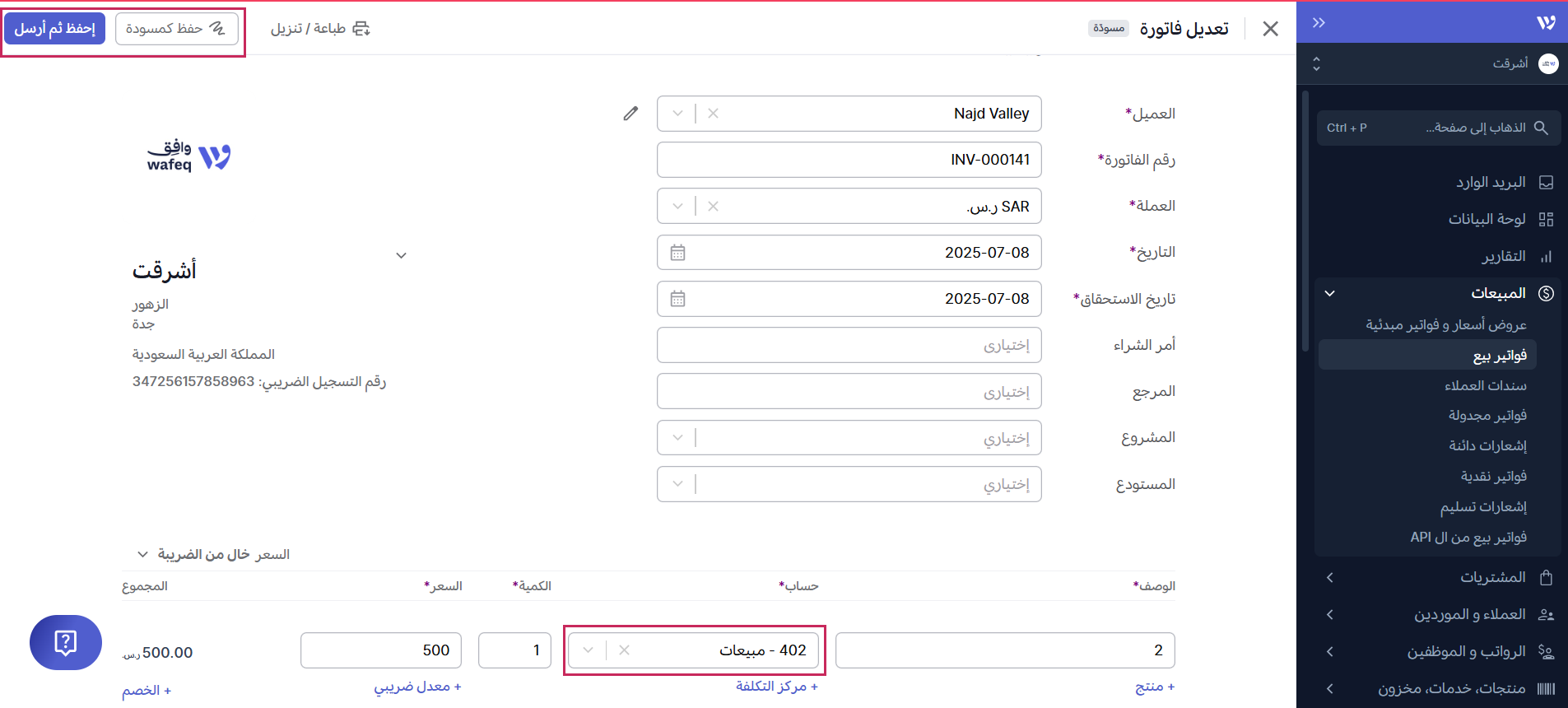Open the warehouse dropdown list

(677, 484)
